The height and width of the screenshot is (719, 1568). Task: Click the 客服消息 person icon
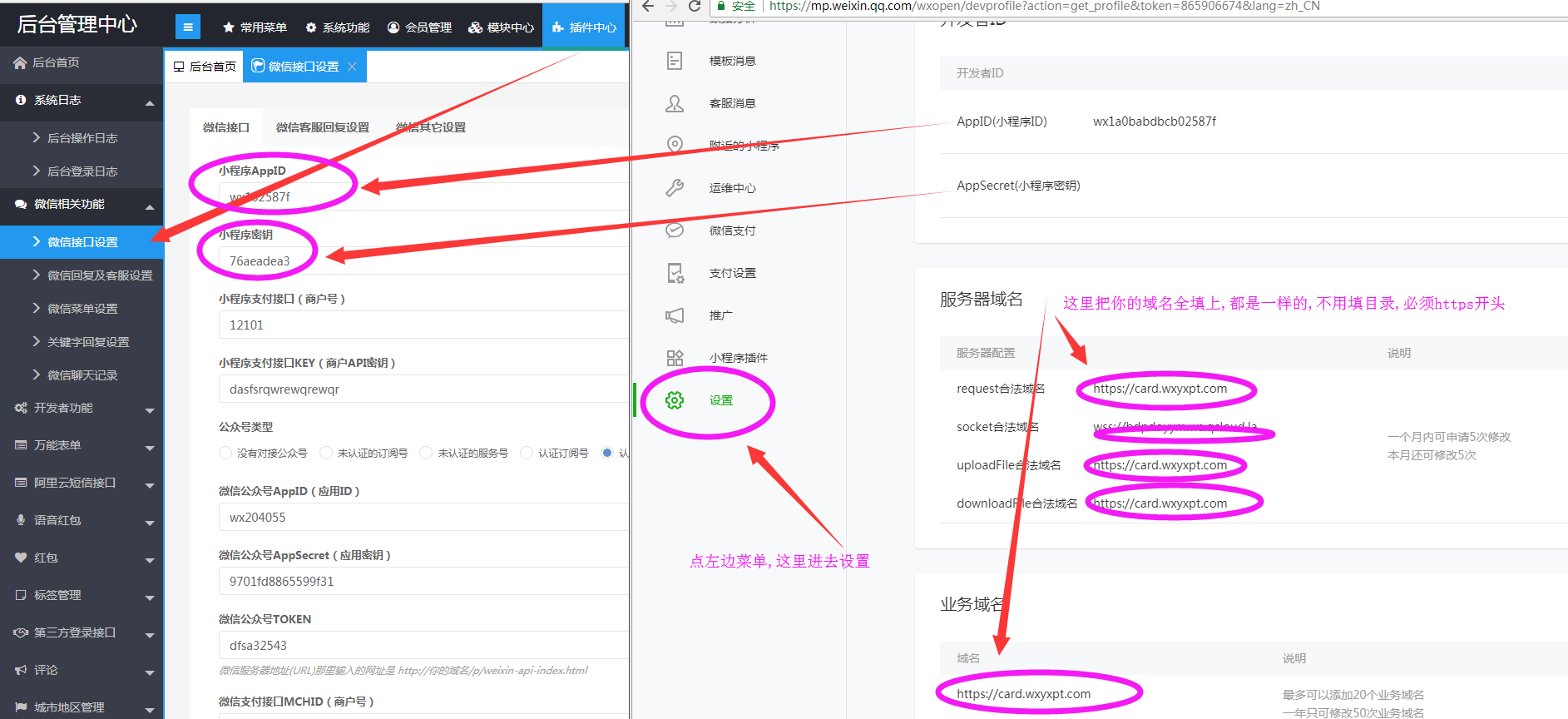point(675,103)
